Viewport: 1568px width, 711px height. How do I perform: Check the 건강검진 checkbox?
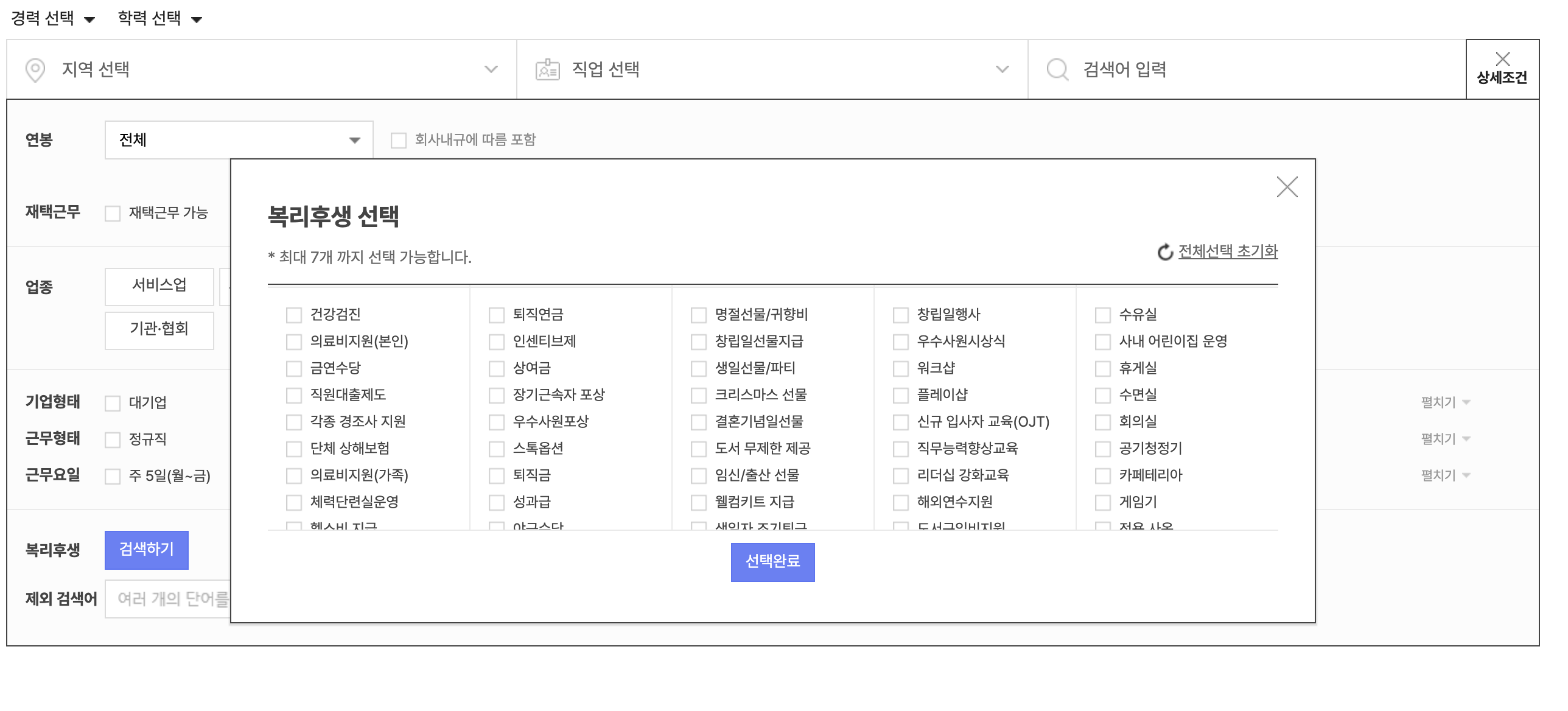point(294,315)
